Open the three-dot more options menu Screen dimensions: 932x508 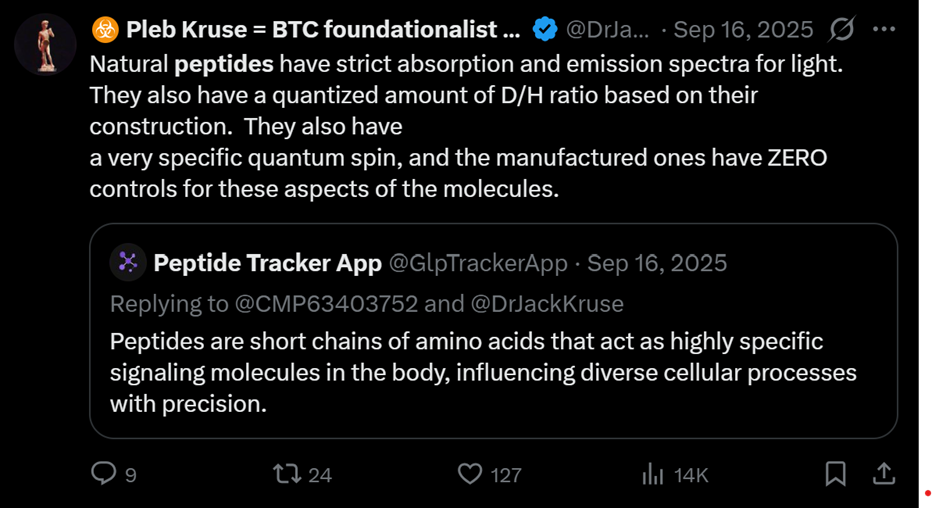coord(884,29)
